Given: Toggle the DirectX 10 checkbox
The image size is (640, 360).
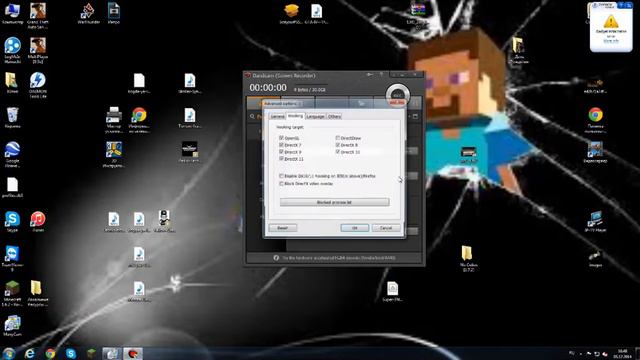Looking at the screenshot, I should click(338, 152).
